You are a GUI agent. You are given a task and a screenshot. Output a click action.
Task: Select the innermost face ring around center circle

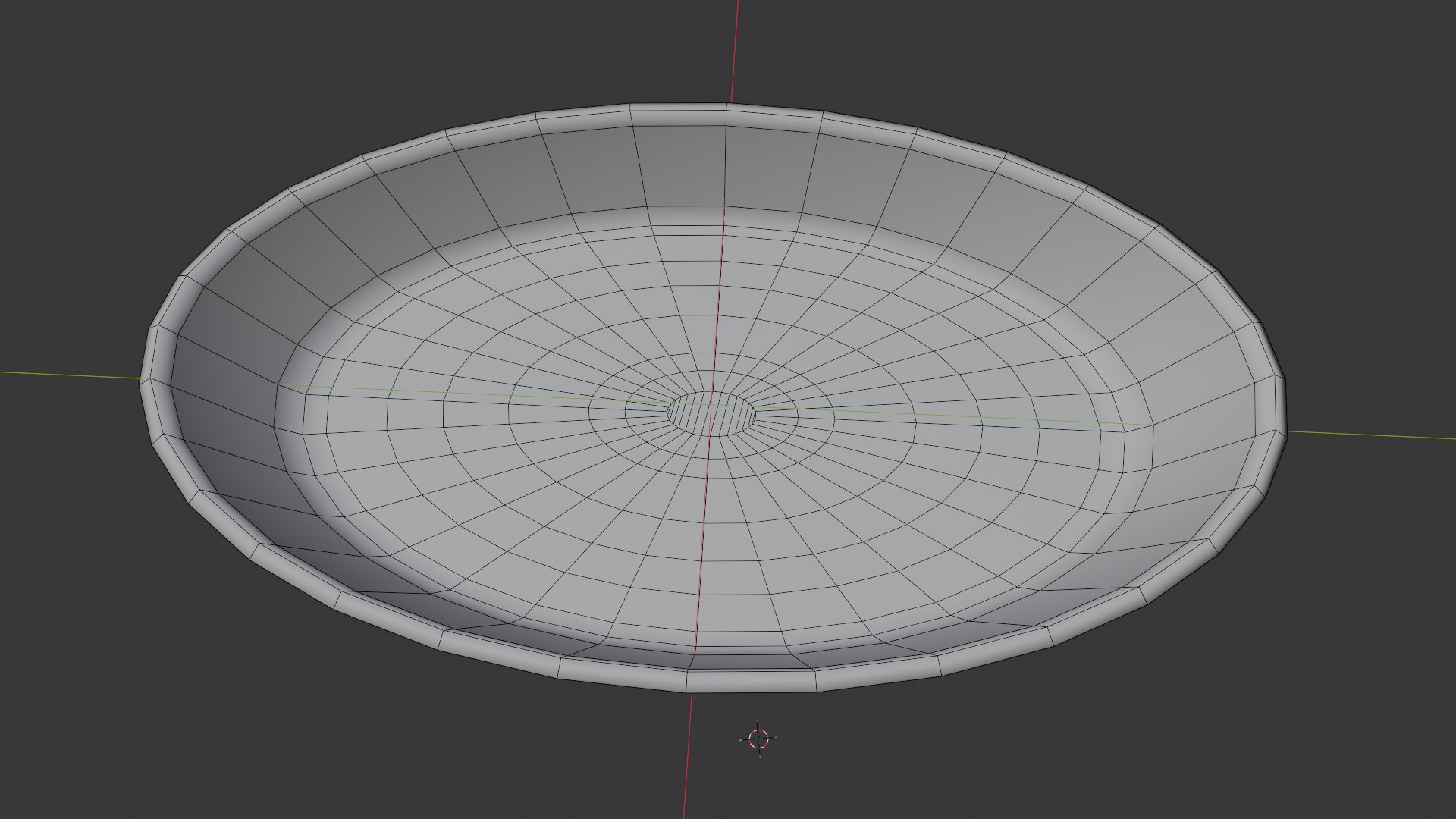coord(712,414)
